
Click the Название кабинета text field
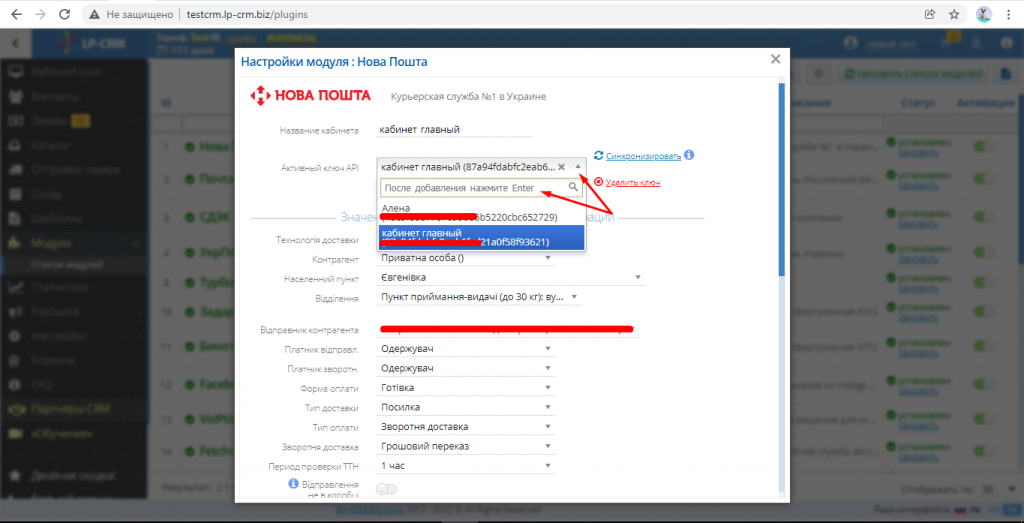(x=455, y=129)
